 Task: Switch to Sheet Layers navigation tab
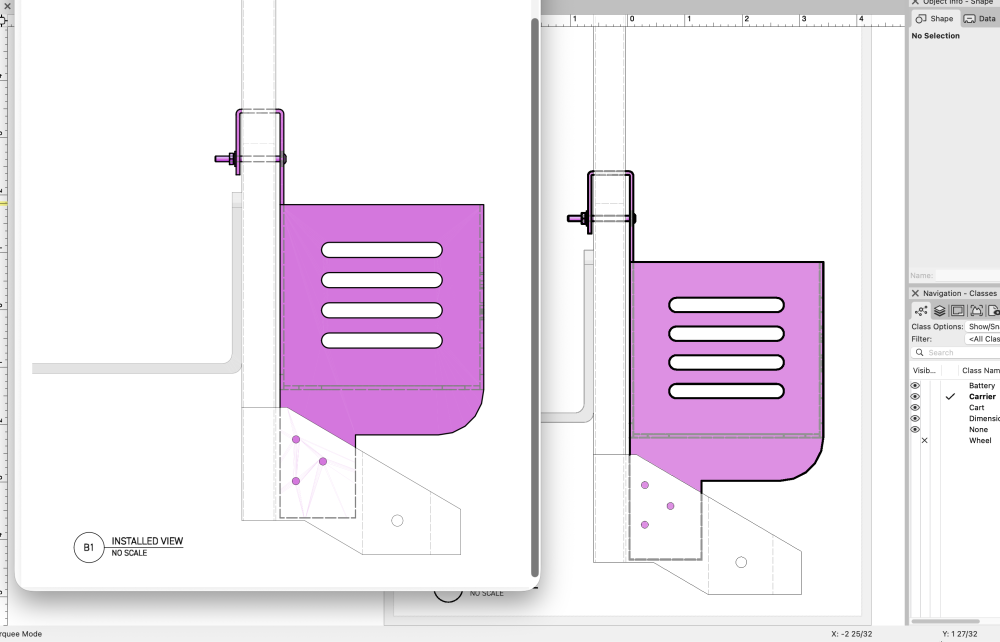click(957, 311)
